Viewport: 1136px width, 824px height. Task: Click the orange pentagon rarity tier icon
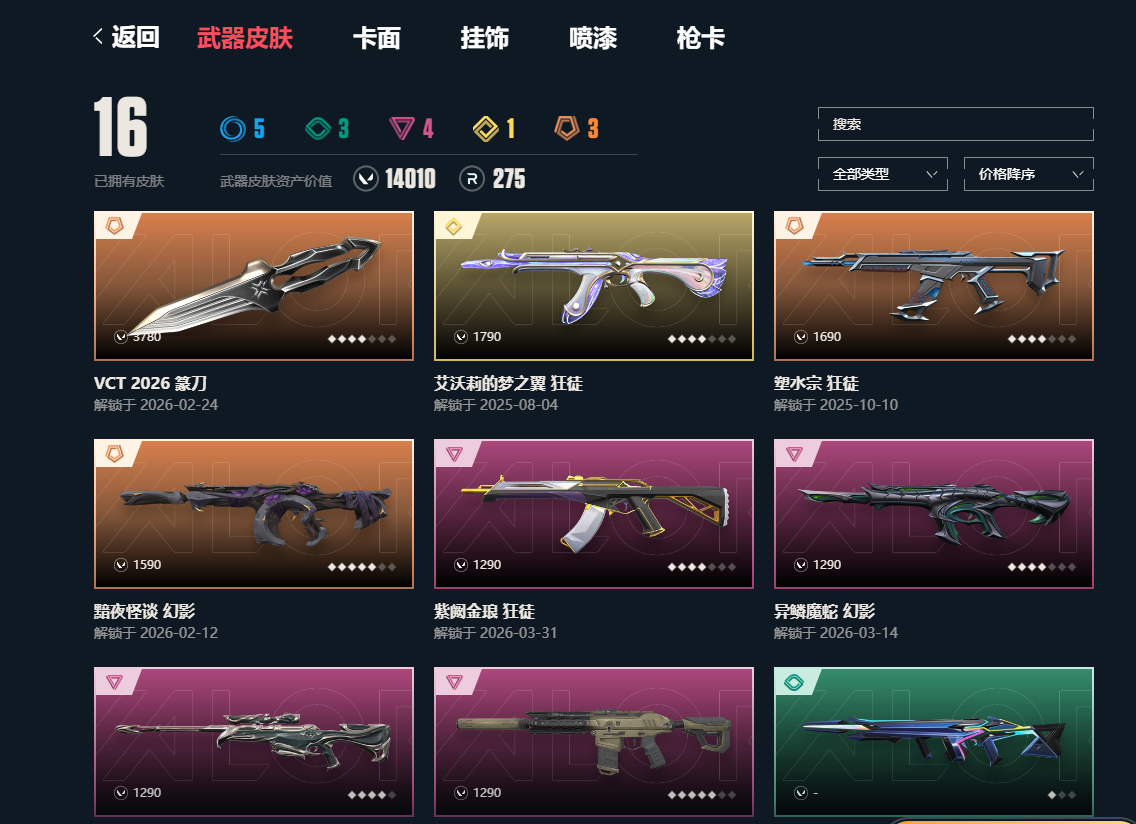tap(567, 128)
